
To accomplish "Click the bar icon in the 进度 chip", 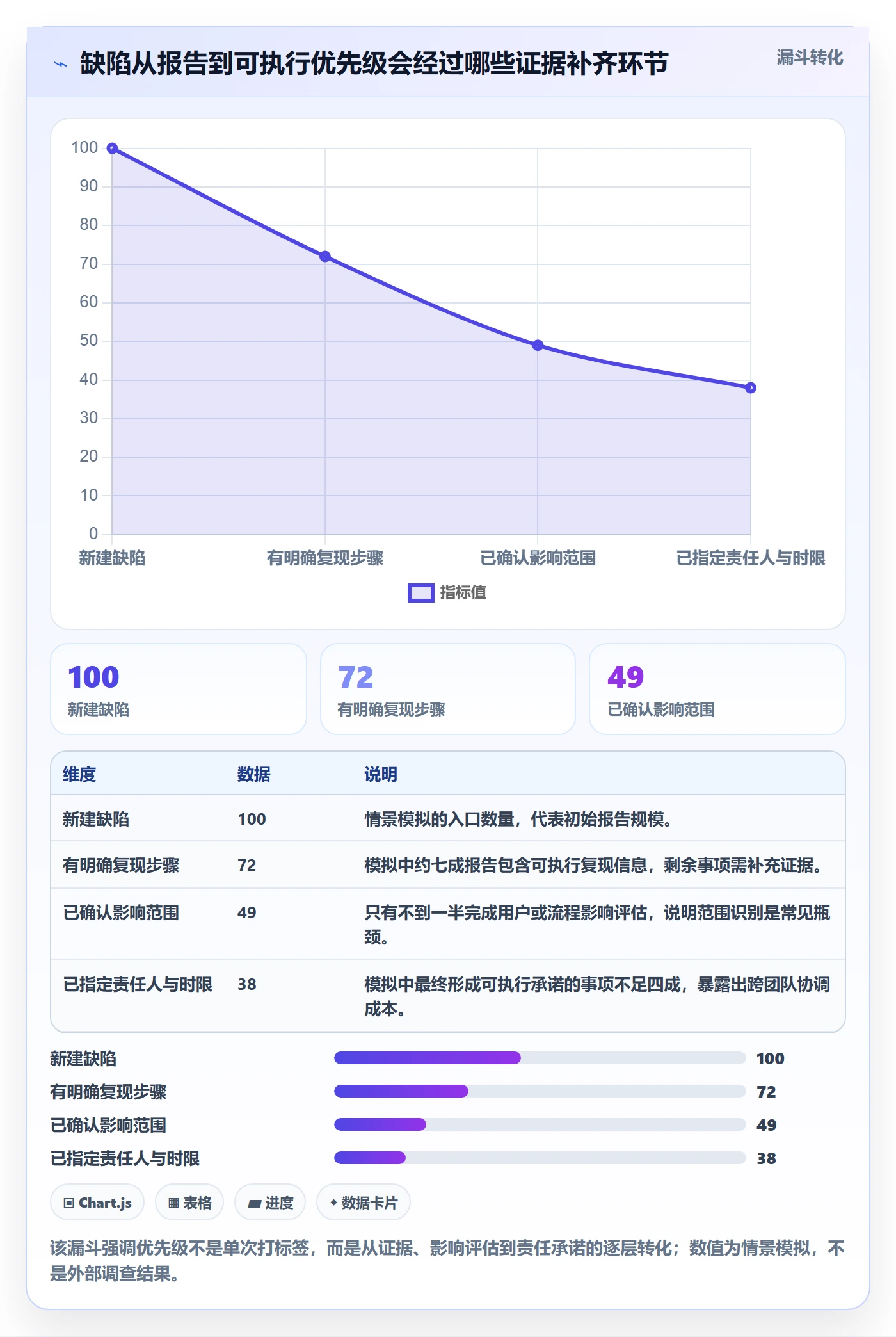I will click(x=254, y=1204).
